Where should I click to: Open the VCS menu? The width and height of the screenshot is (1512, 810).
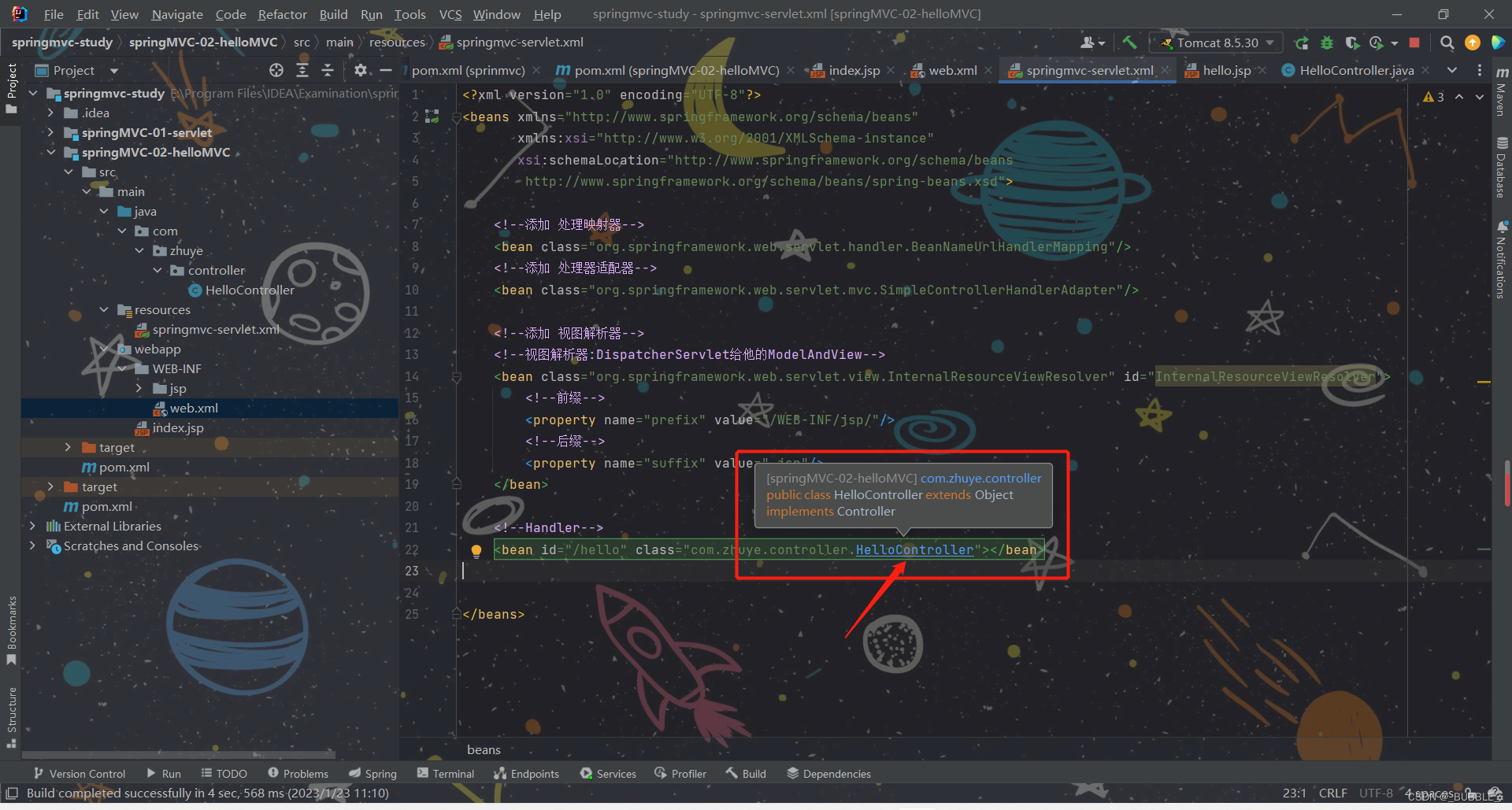coord(450,14)
